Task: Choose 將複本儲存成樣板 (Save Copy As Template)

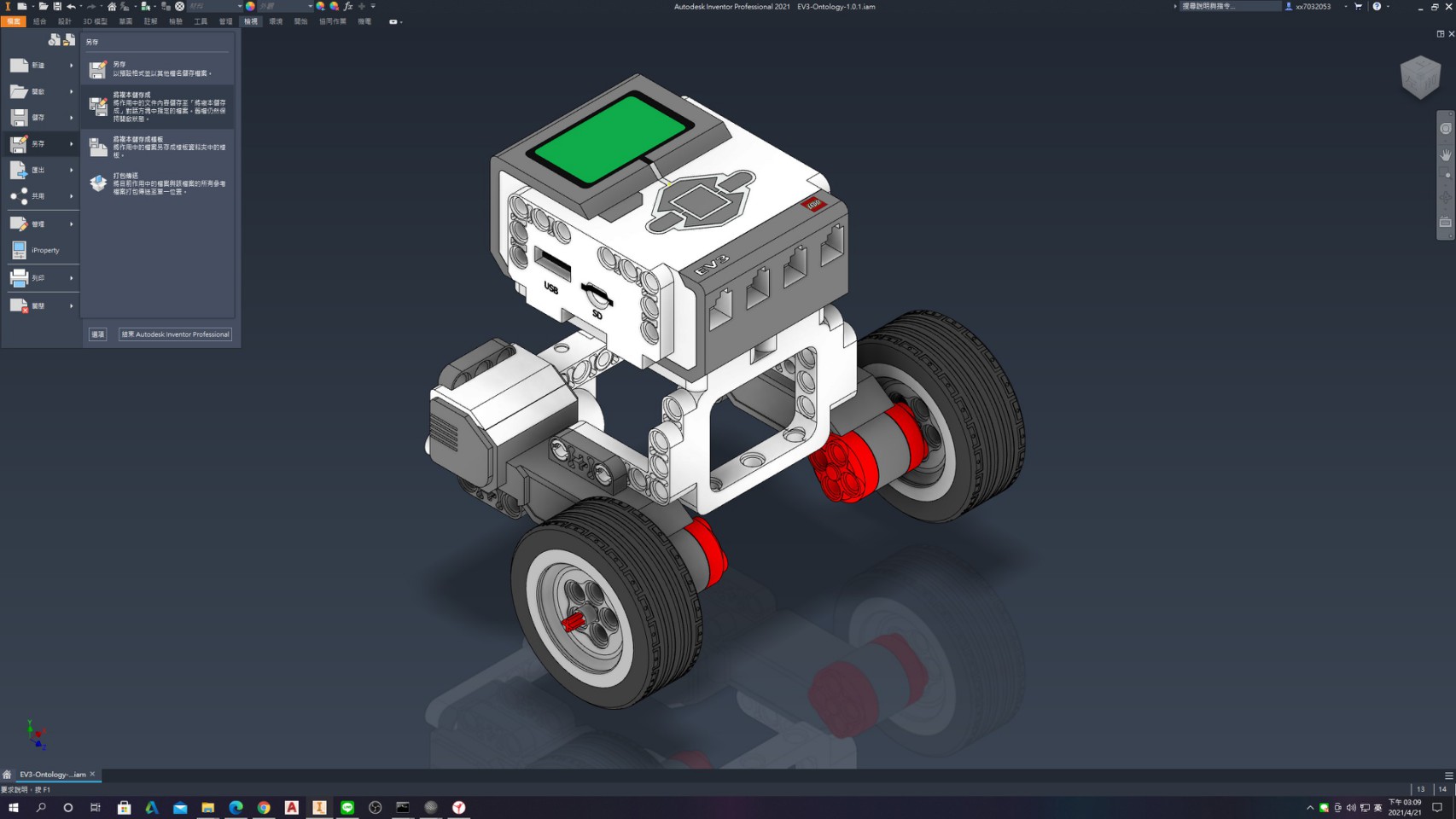Action: [158, 147]
